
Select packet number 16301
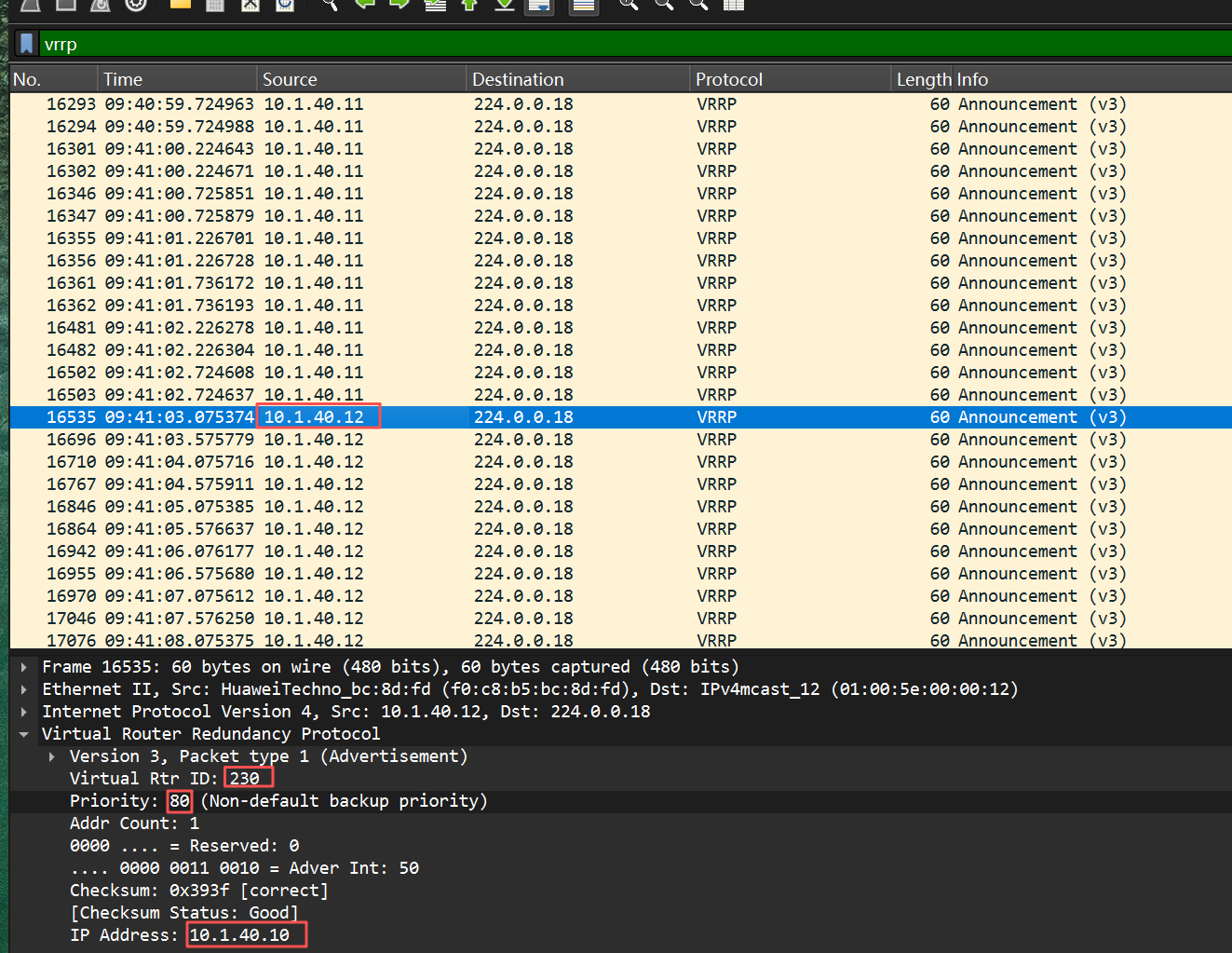pos(620,149)
